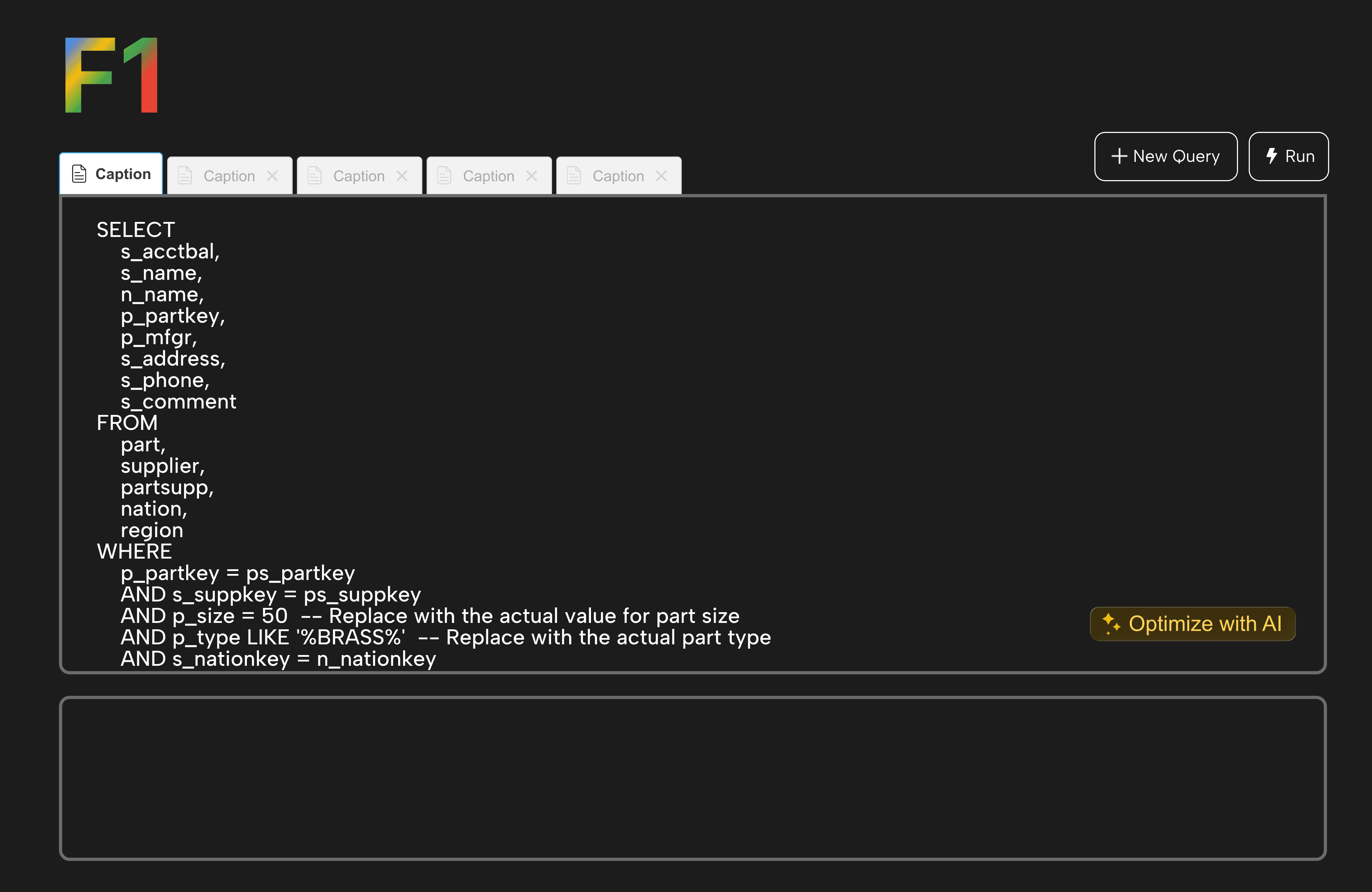Click the plus icon in New Query
Viewport: 1372px width, 892px height.
coord(1119,156)
